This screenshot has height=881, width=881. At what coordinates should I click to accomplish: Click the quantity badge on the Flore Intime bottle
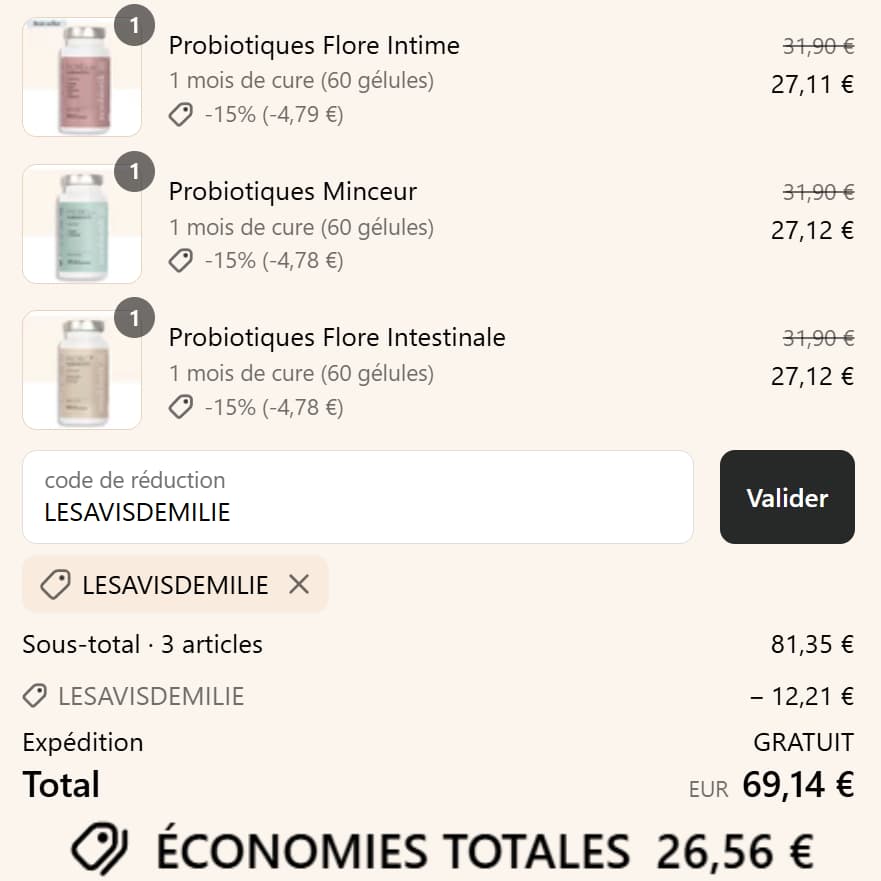(x=133, y=26)
